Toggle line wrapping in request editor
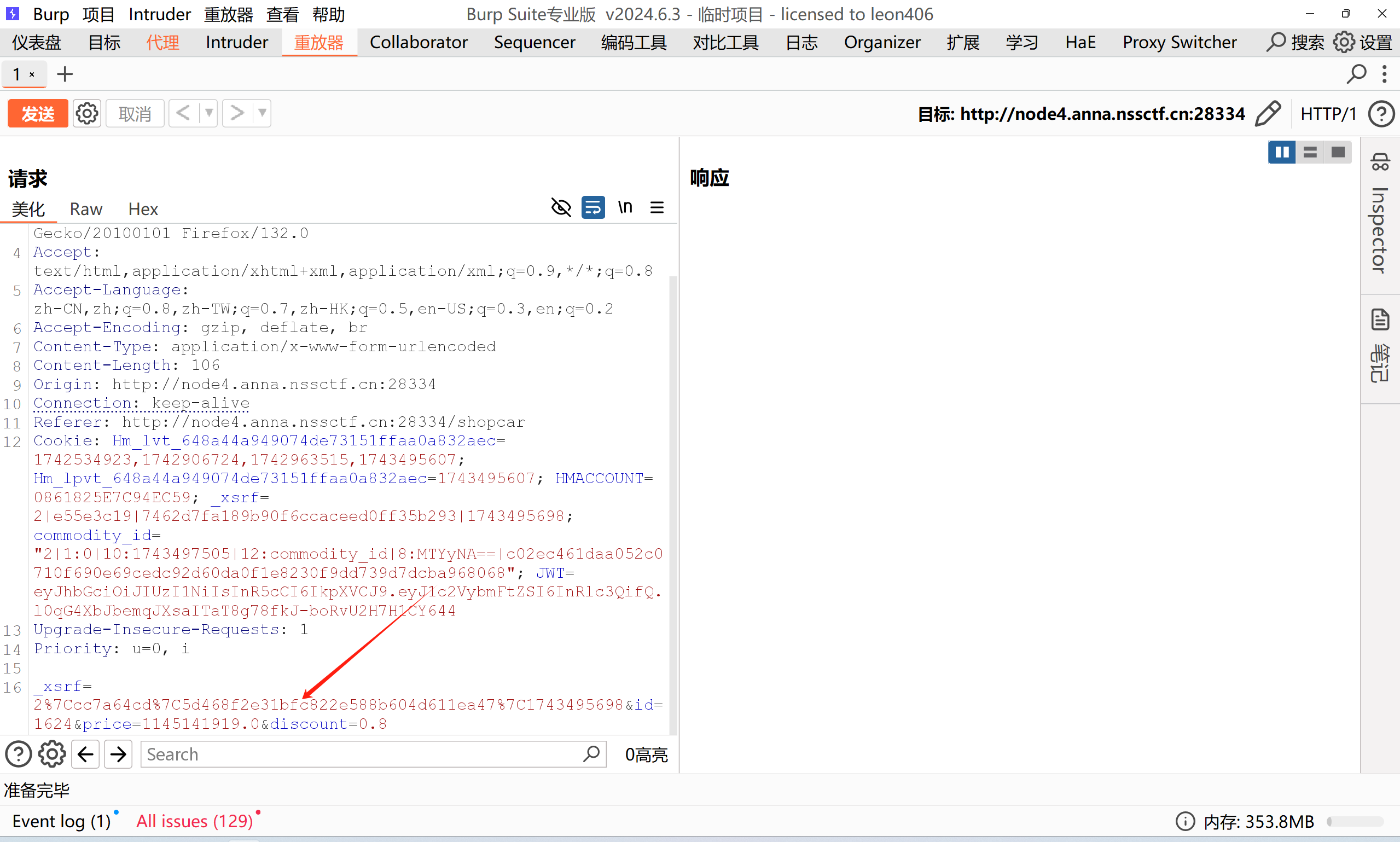This screenshot has width=1400, height=842. pyautogui.click(x=593, y=208)
